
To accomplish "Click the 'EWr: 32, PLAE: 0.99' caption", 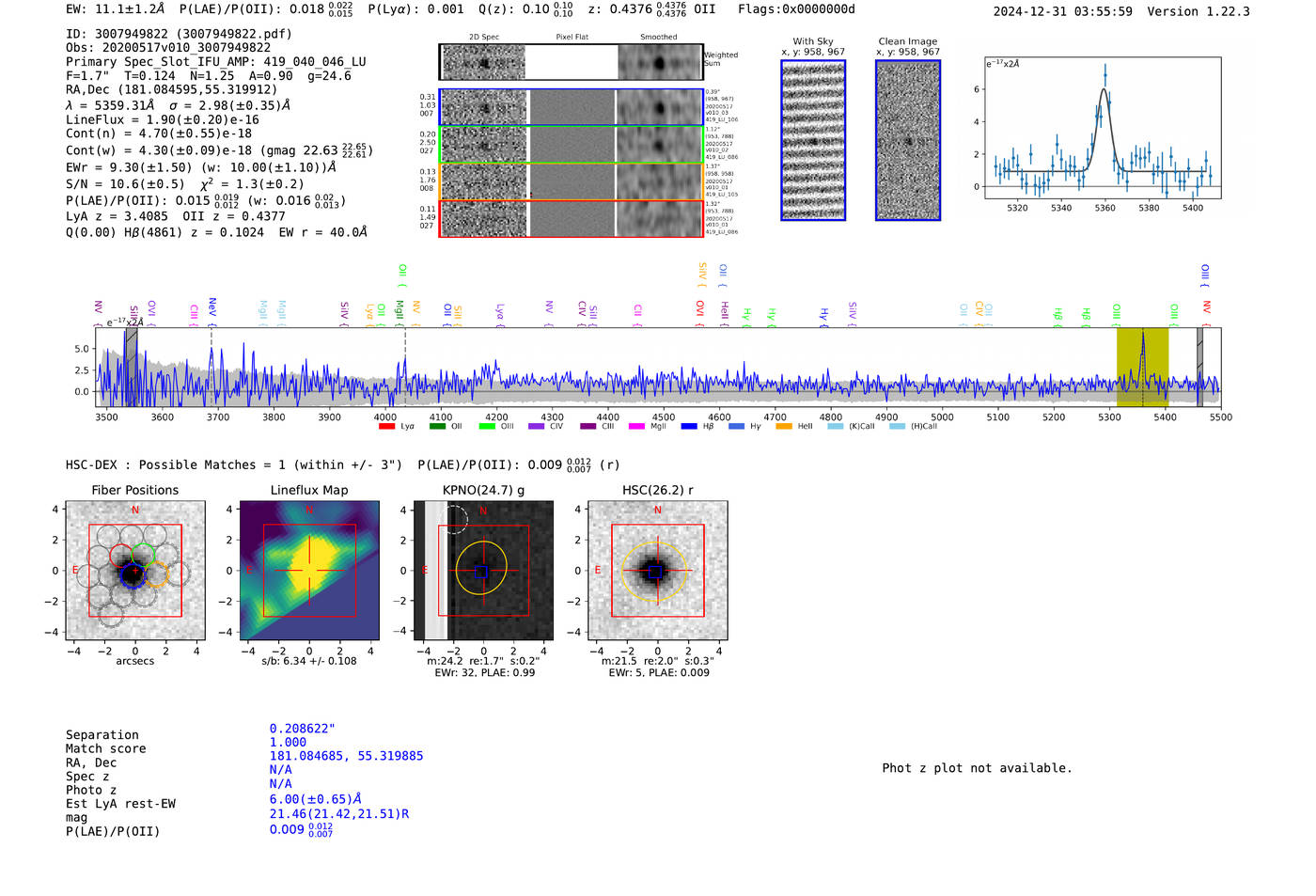I will coord(484,672).
